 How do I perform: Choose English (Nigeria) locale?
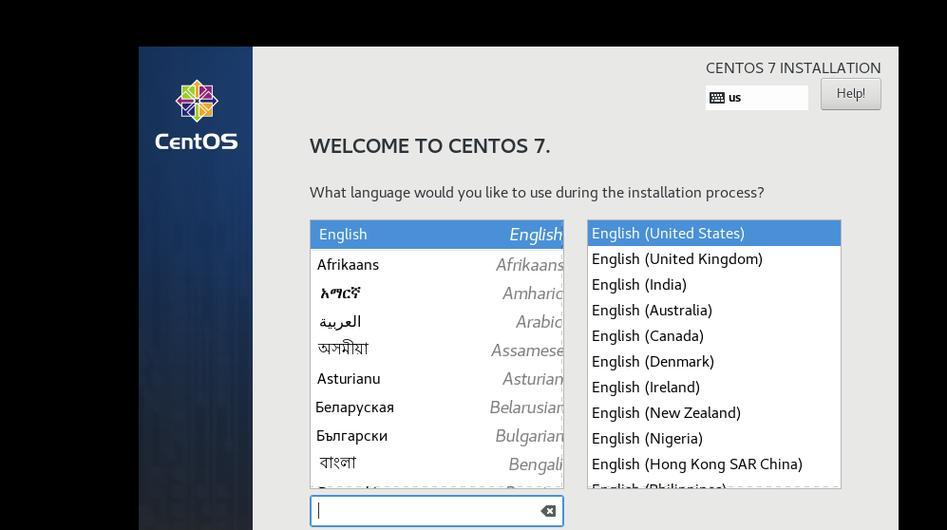coord(714,438)
